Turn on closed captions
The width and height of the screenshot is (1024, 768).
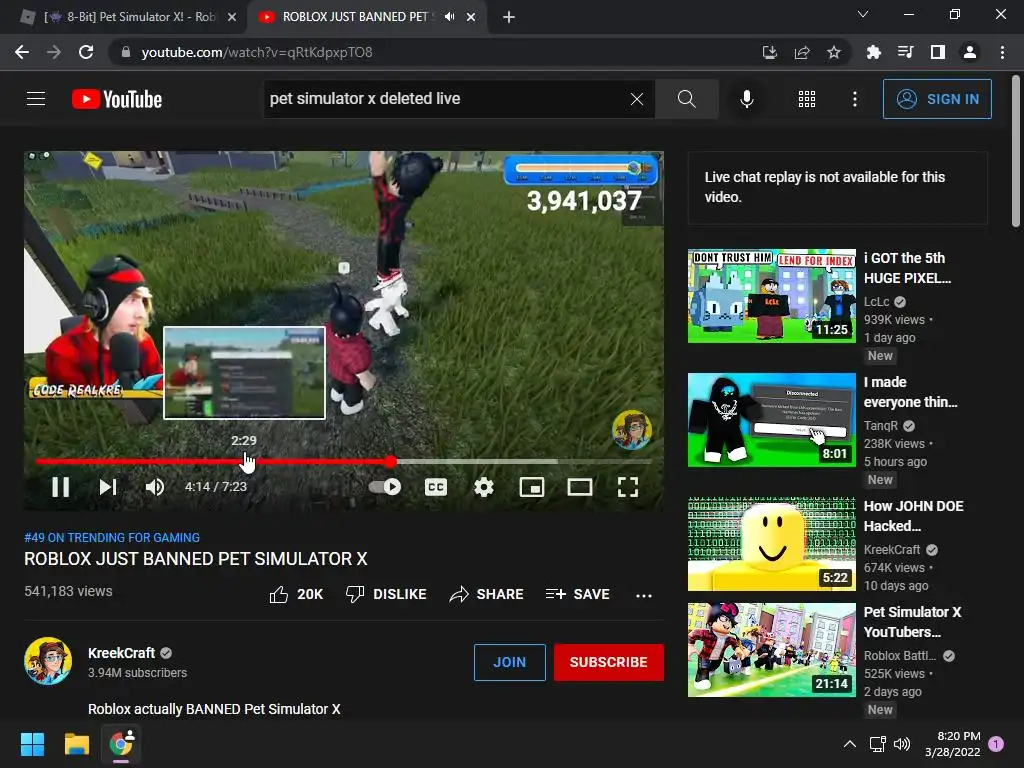click(x=436, y=487)
